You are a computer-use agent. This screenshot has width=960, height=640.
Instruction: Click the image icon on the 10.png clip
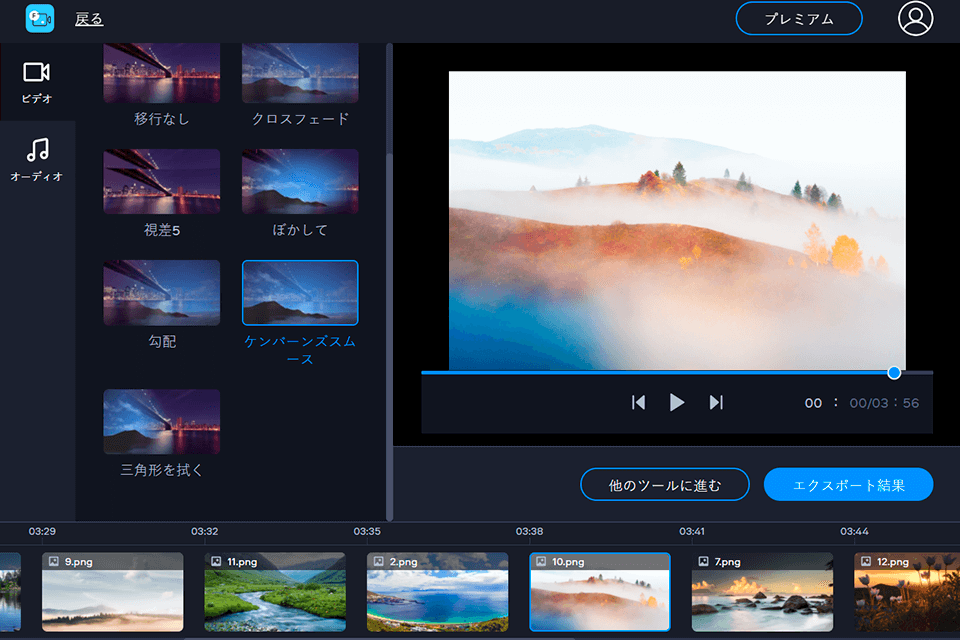tap(543, 561)
